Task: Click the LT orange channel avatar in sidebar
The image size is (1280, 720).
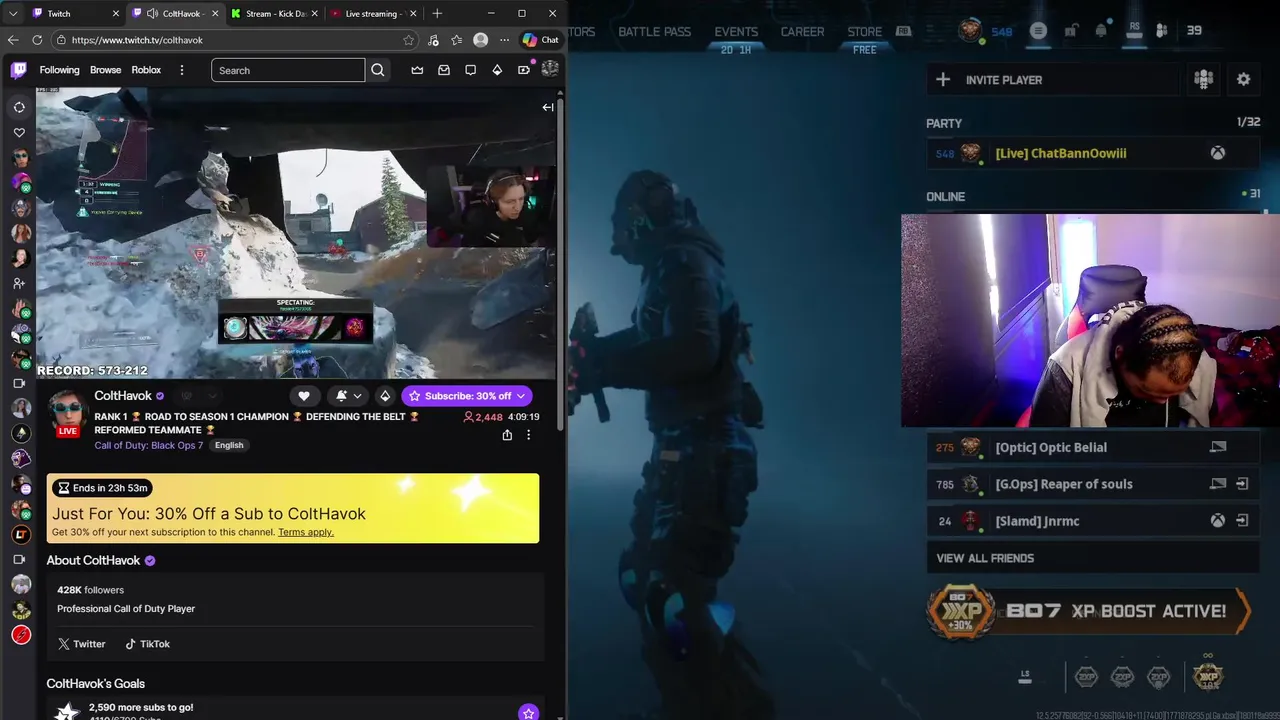Action: [21, 534]
